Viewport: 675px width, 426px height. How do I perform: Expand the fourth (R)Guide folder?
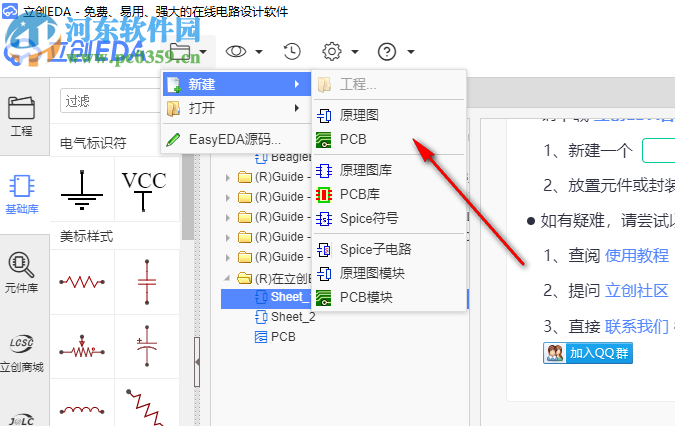tap(228, 237)
